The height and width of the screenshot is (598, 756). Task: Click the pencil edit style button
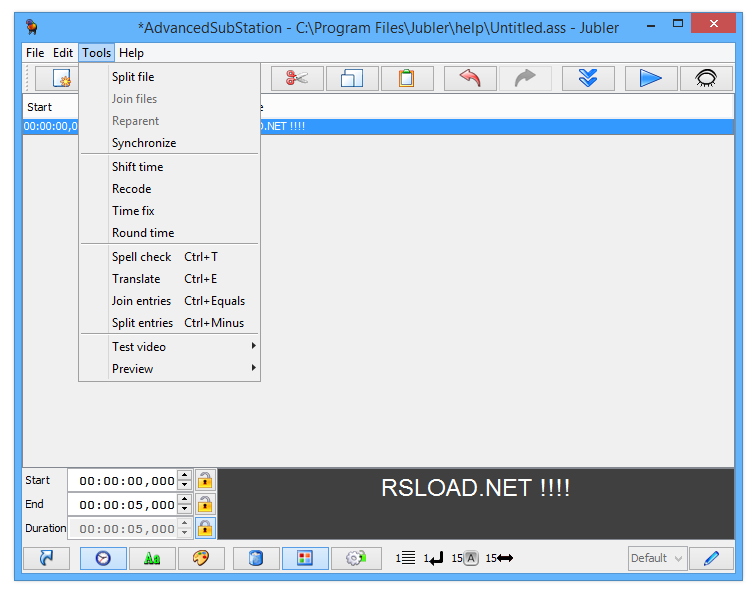point(712,558)
